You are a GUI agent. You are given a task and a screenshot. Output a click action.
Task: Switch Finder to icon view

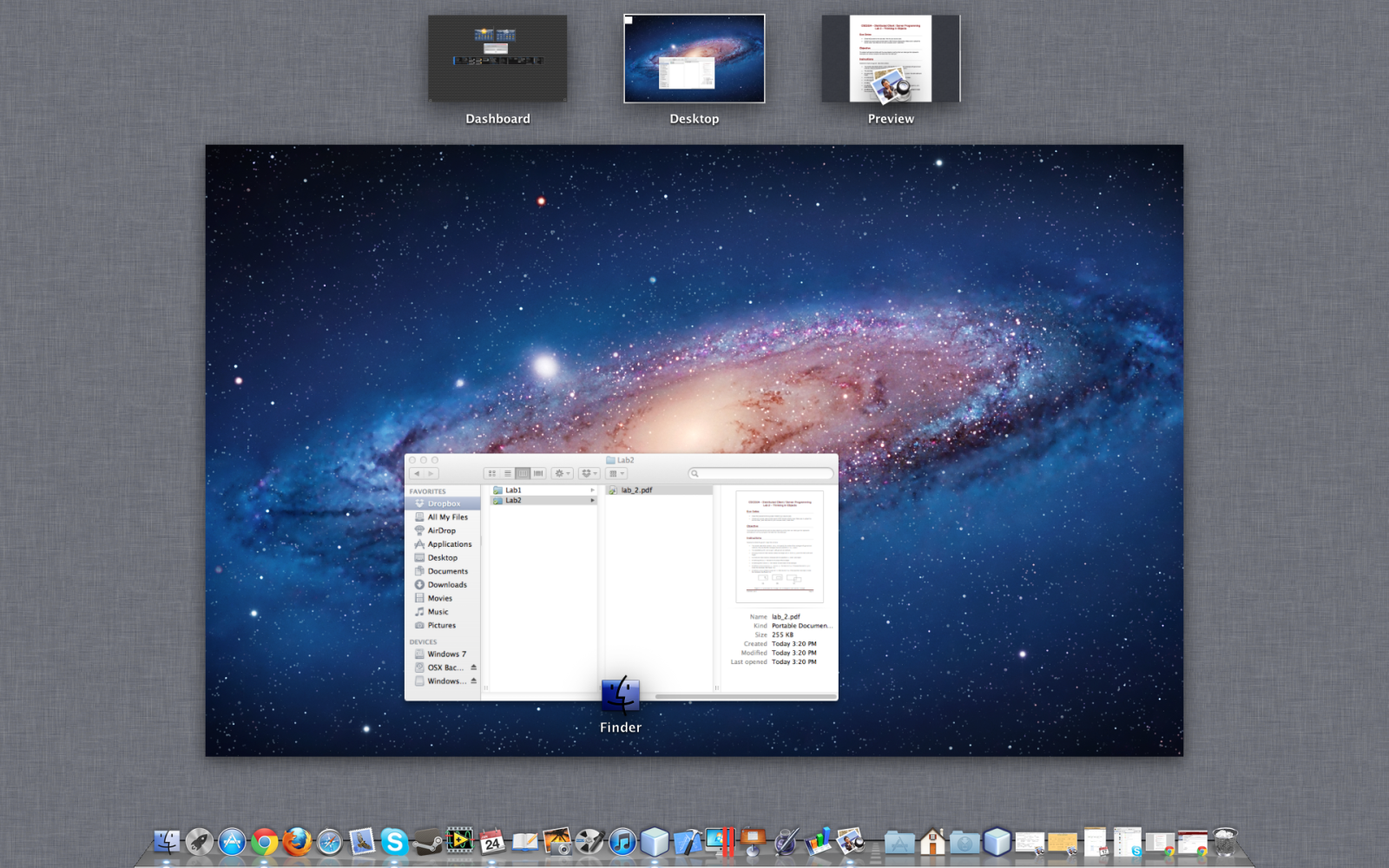point(492,473)
